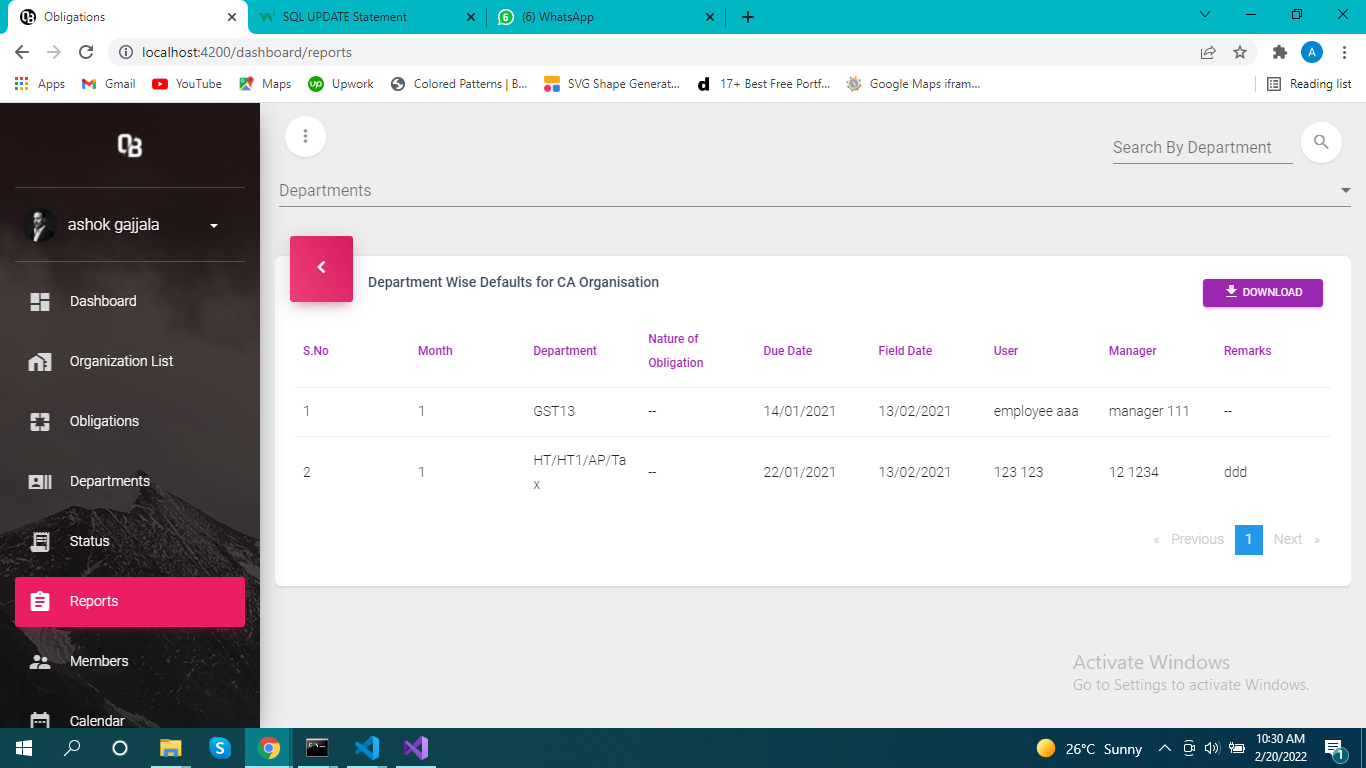
Task: Click Field Date column header
Action: pos(905,351)
